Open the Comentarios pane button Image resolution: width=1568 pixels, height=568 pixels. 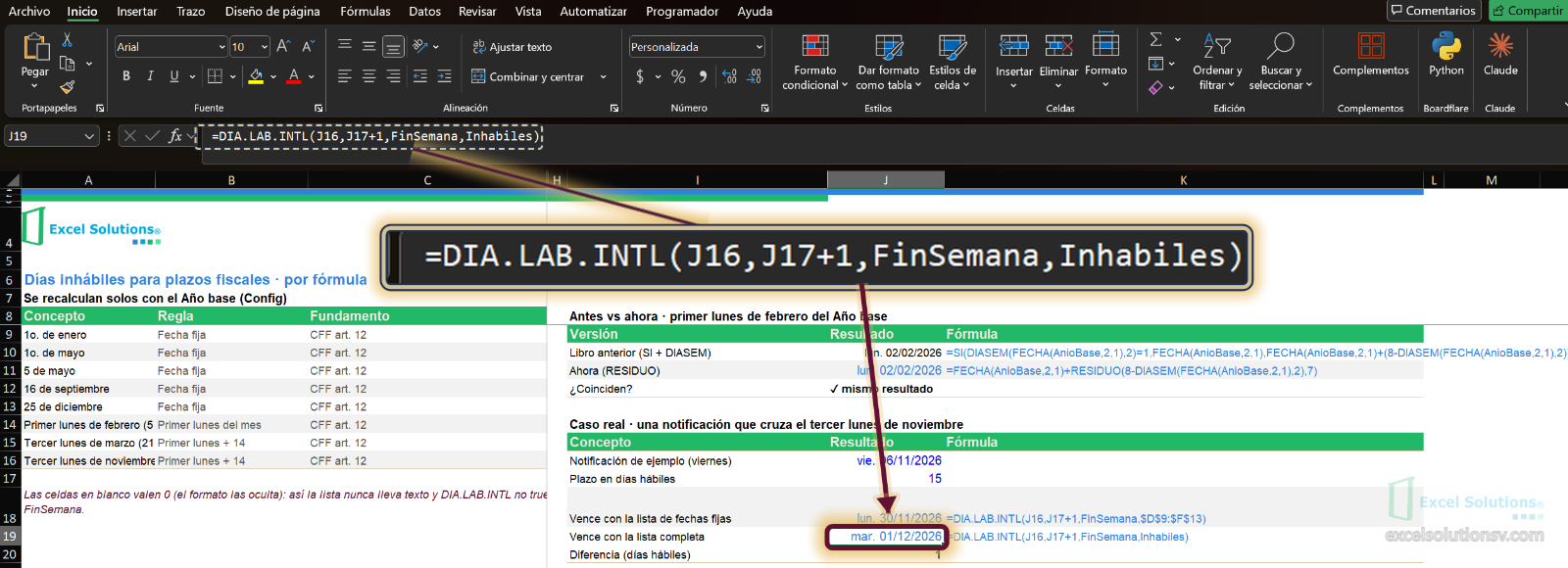[1433, 11]
